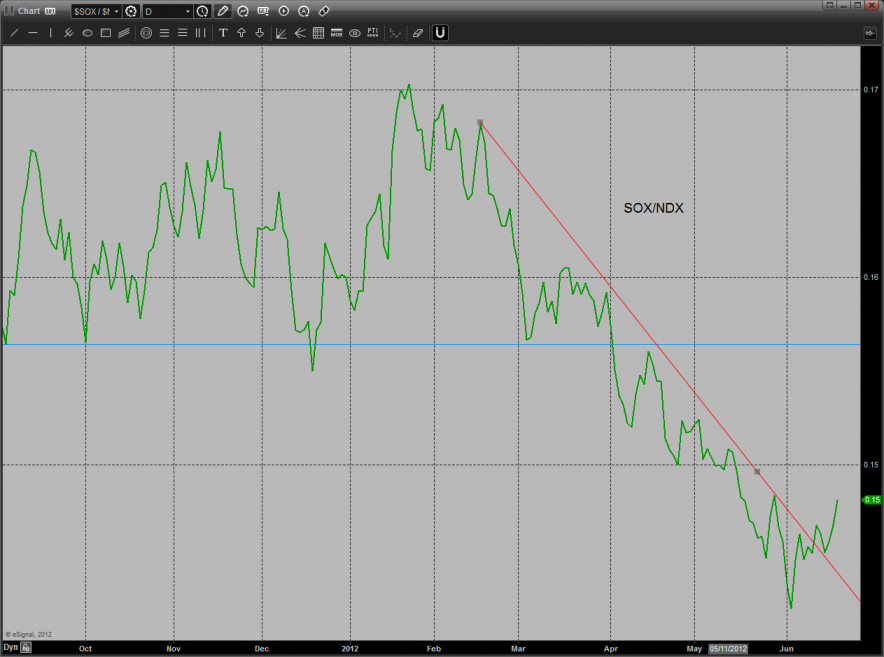The height and width of the screenshot is (657, 884).
Task: Click the 05/11/2012 date marker
Action: pyautogui.click(x=727, y=648)
